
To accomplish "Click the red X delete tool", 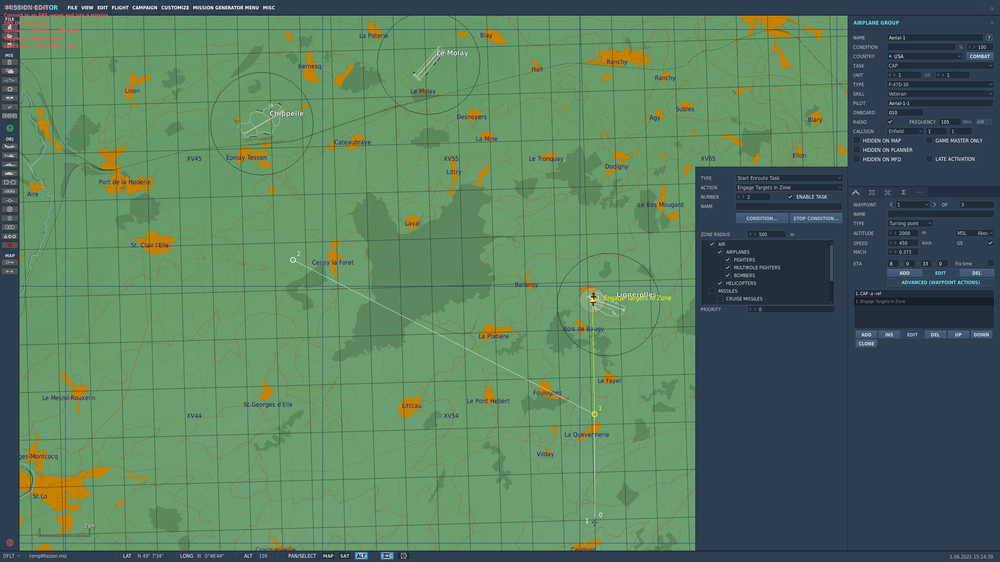I will 10,245.
